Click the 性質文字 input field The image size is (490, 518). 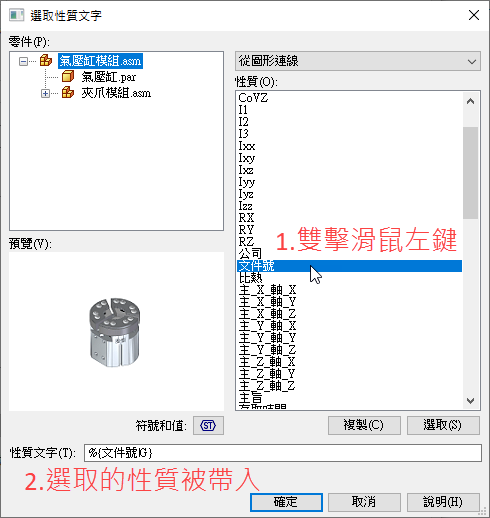(283, 453)
